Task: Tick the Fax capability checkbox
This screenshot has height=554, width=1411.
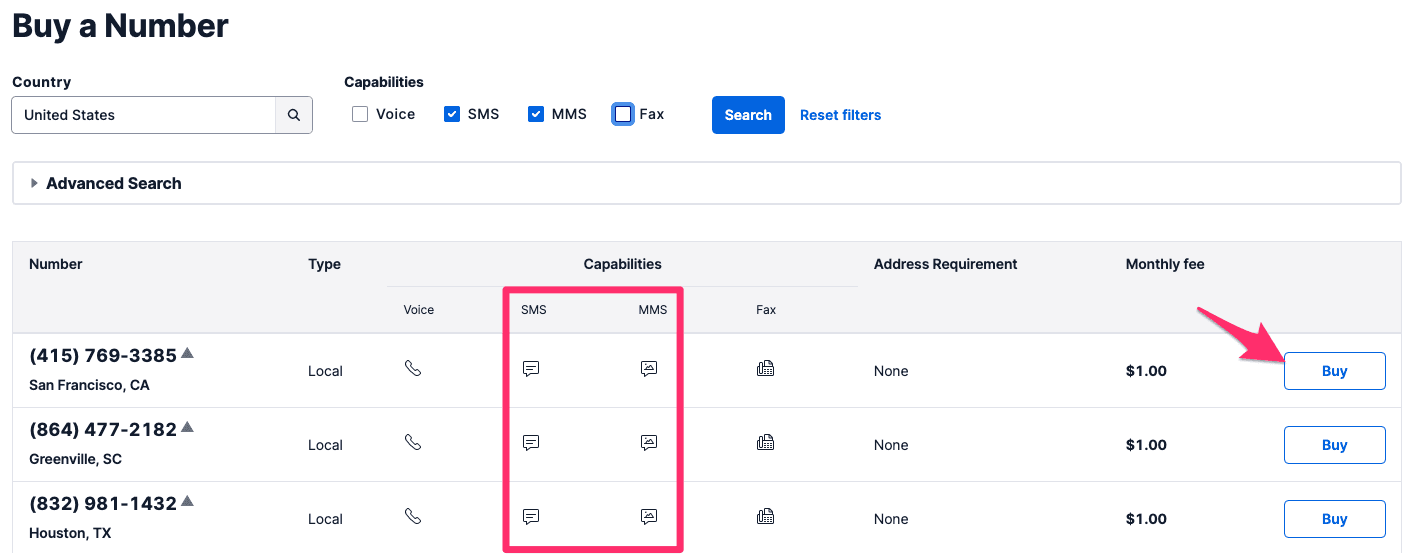Action: coord(623,114)
